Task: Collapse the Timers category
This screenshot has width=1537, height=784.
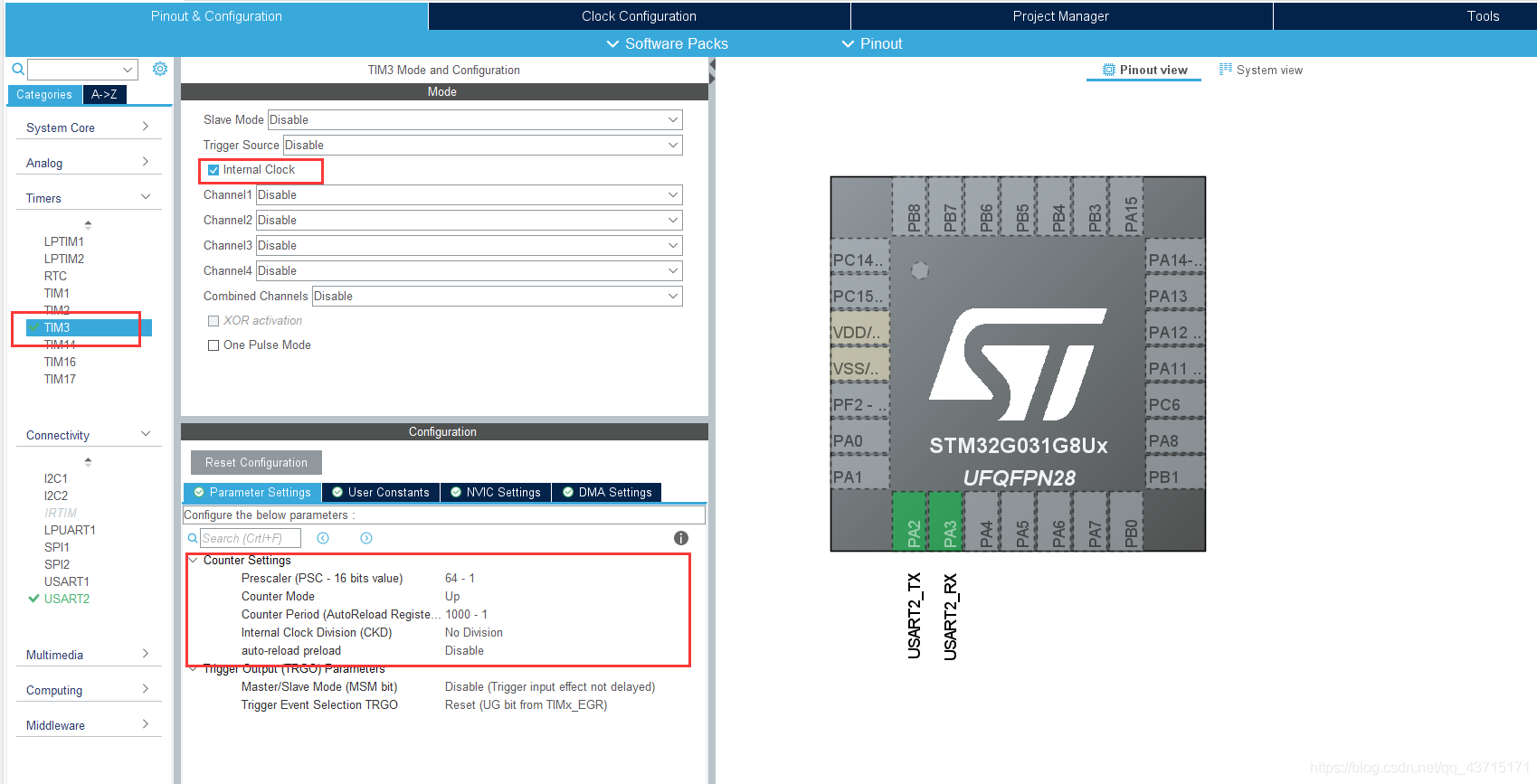Action: [x=89, y=198]
